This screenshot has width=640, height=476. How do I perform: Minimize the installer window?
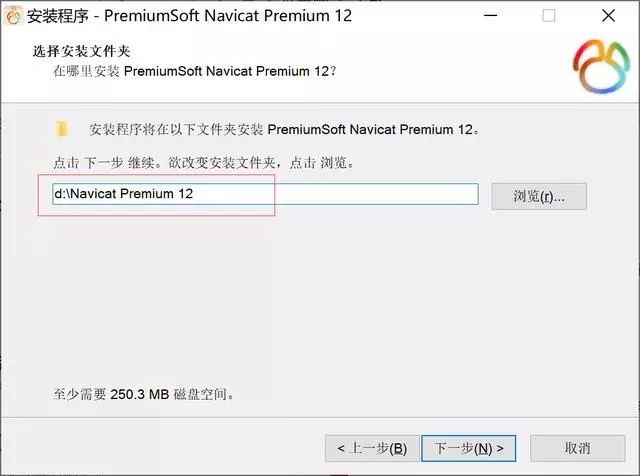tap(491, 16)
